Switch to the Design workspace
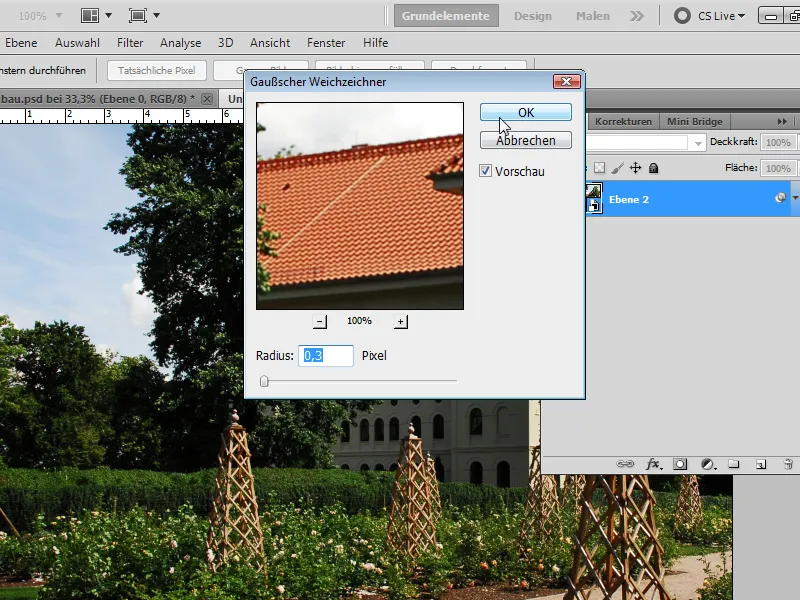Viewport: 800px width, 600px height. (533, 16)
